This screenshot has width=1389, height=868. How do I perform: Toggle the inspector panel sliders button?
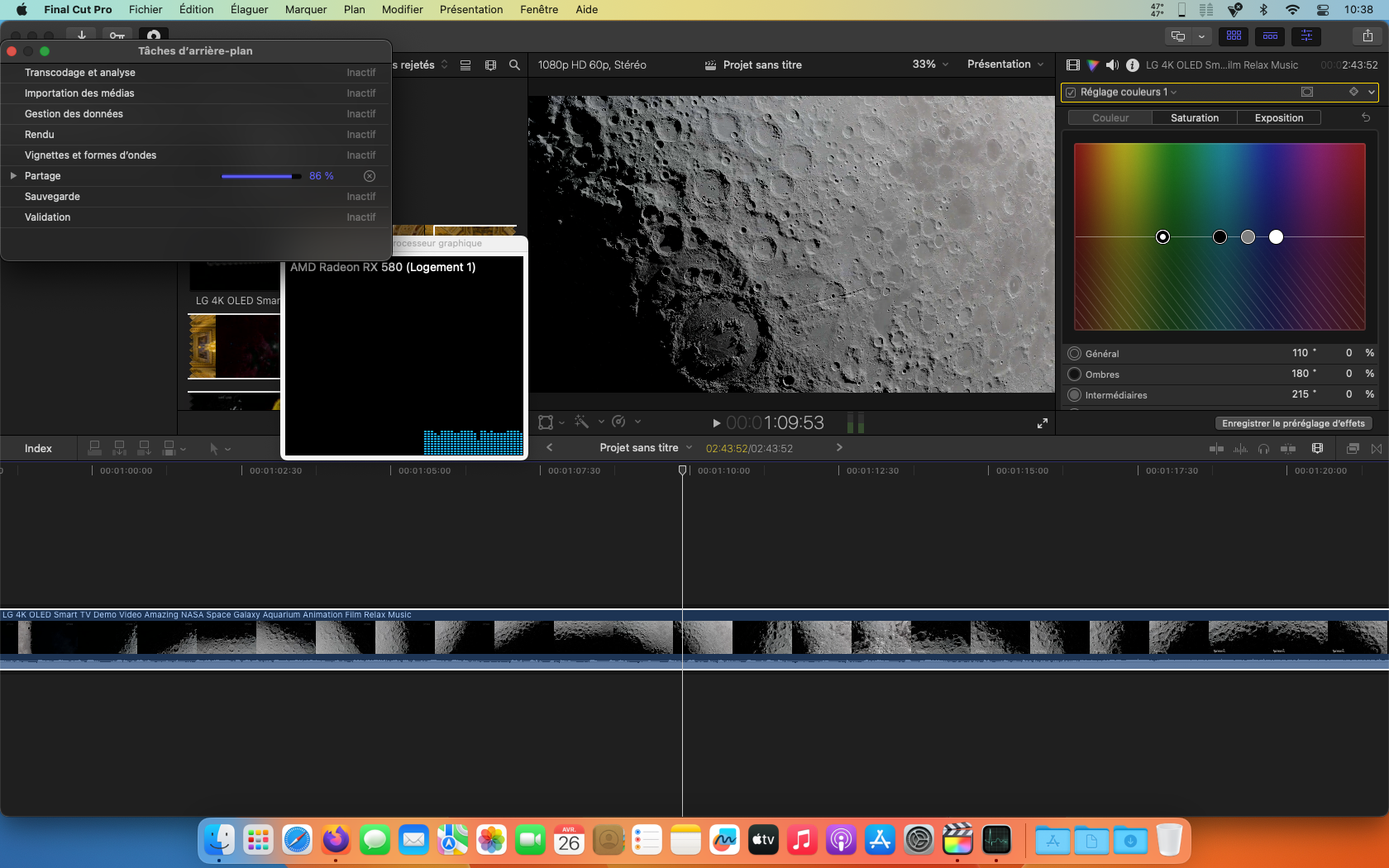pyautogui.click(x=1306, y=36)
